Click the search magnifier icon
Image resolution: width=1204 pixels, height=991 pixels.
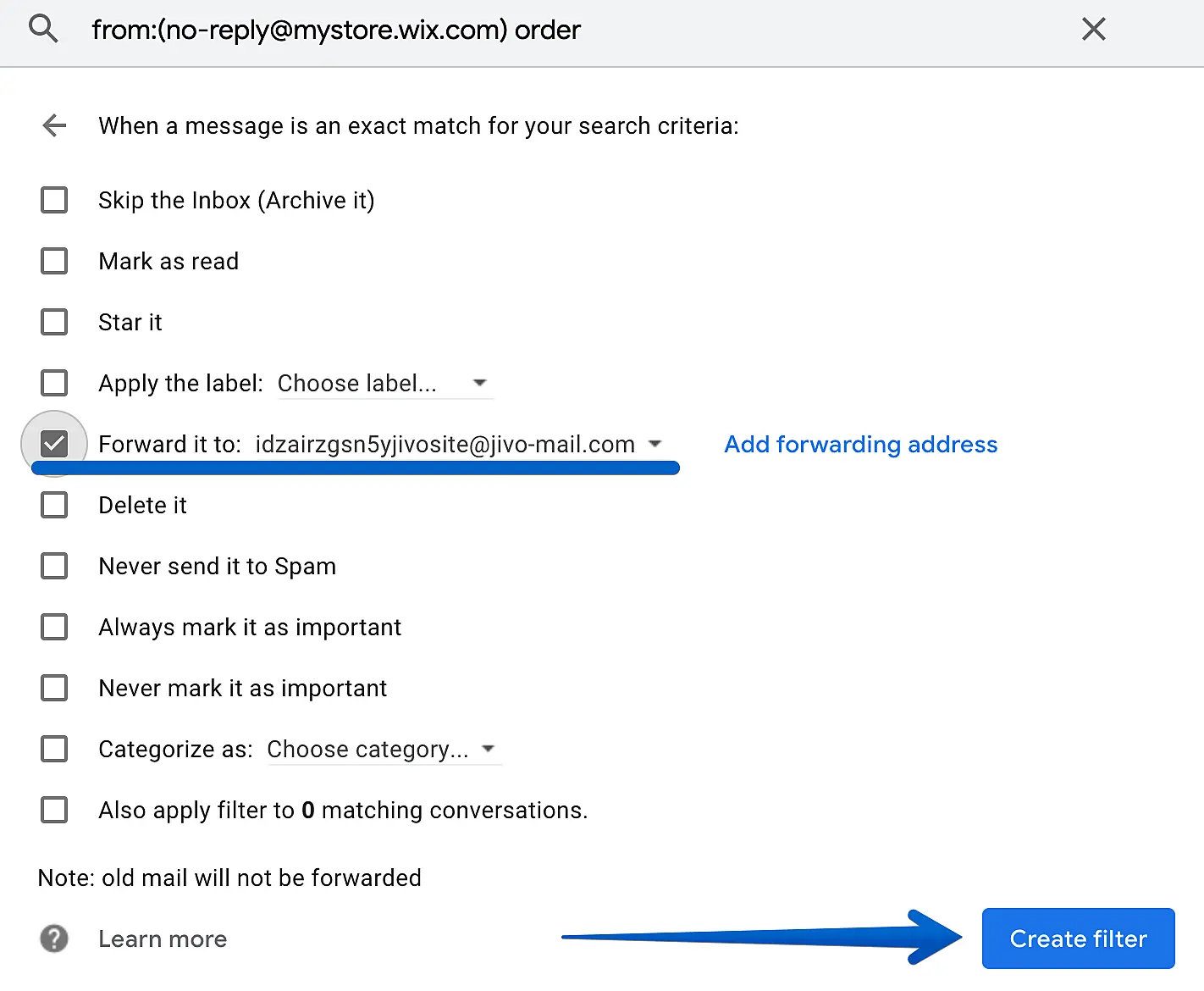pos(43,30)
